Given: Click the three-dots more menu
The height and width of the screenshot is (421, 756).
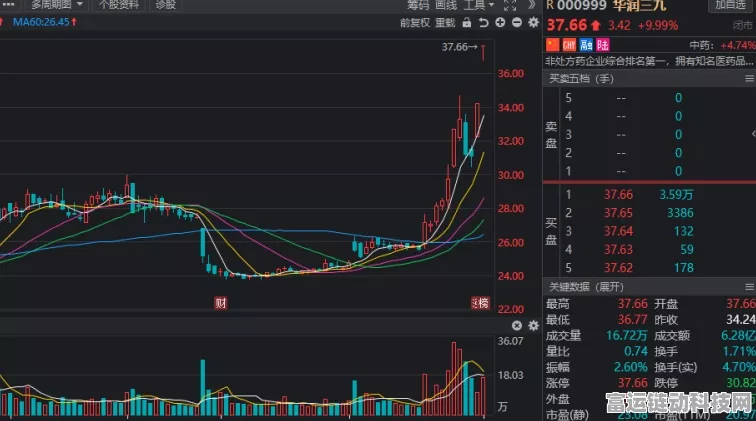Looking at the screenshot, I should [8, 4].
